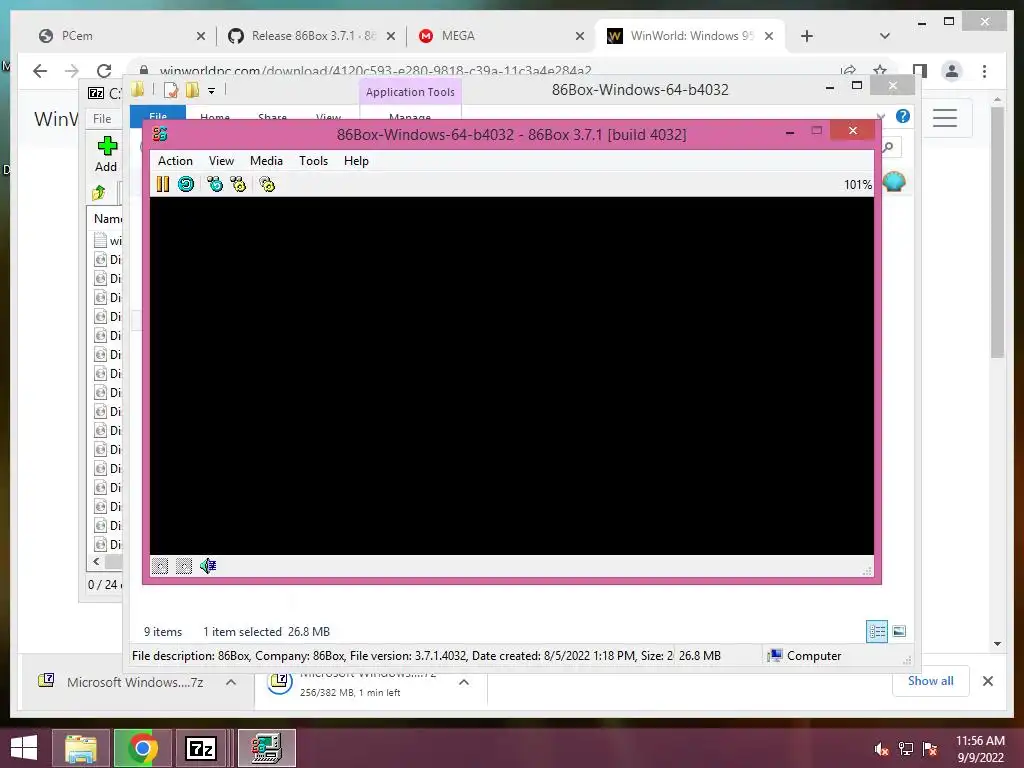Open the File menu in 7-Zip
This screenshot has height=768, width=1024.
coord(102,119)
